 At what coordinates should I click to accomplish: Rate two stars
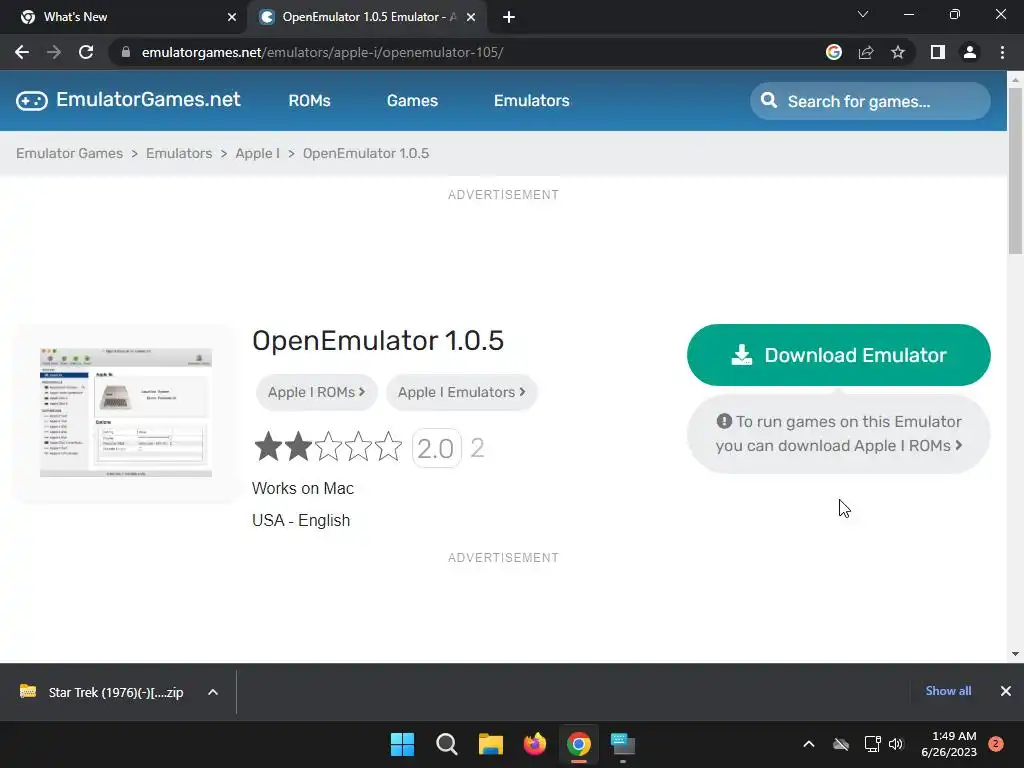click(x=298, y=447)
